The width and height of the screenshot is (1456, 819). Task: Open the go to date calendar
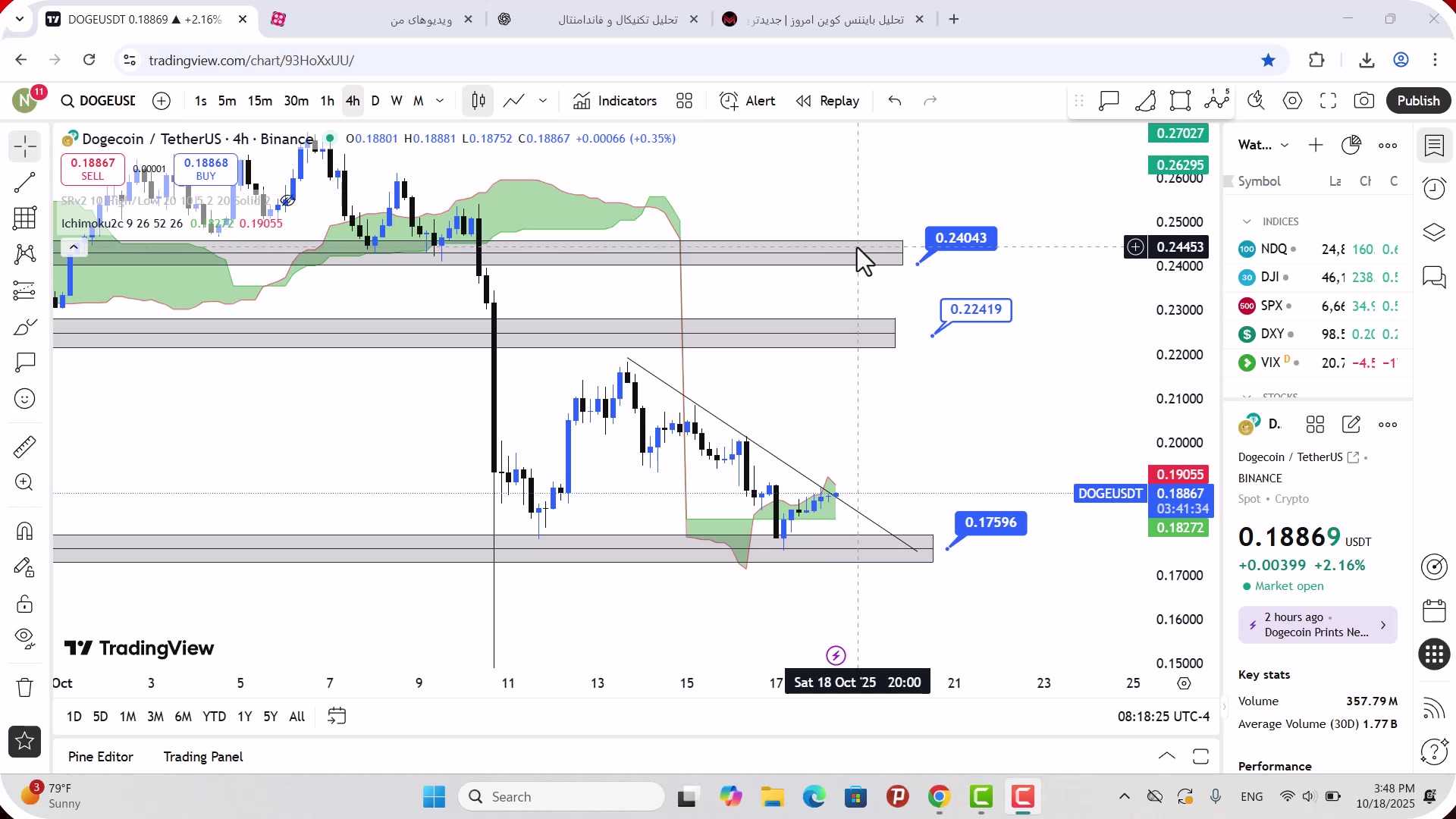(337, 717)
